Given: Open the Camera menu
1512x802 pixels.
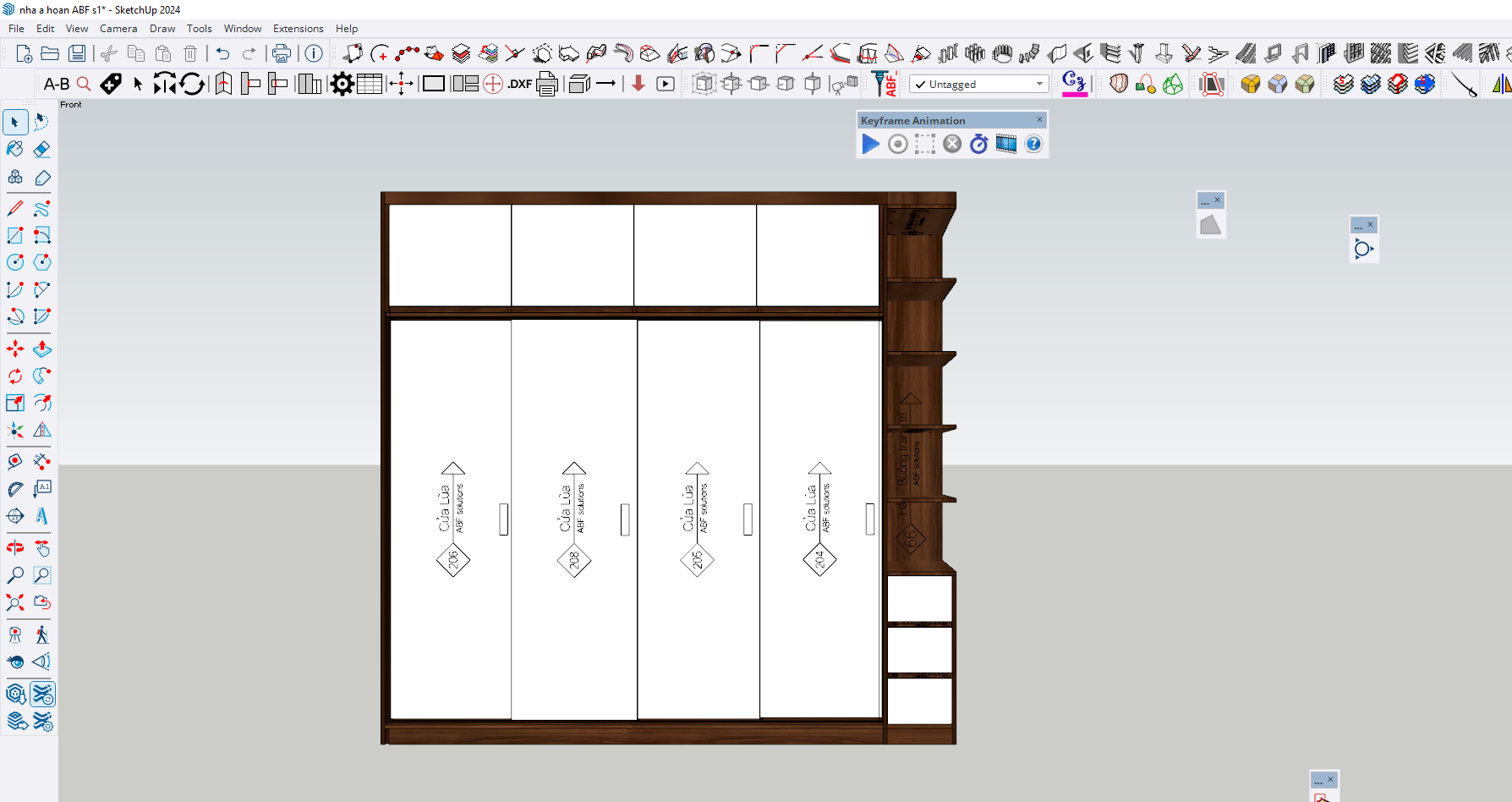Looking at the screenshot, I should [118, 29].
